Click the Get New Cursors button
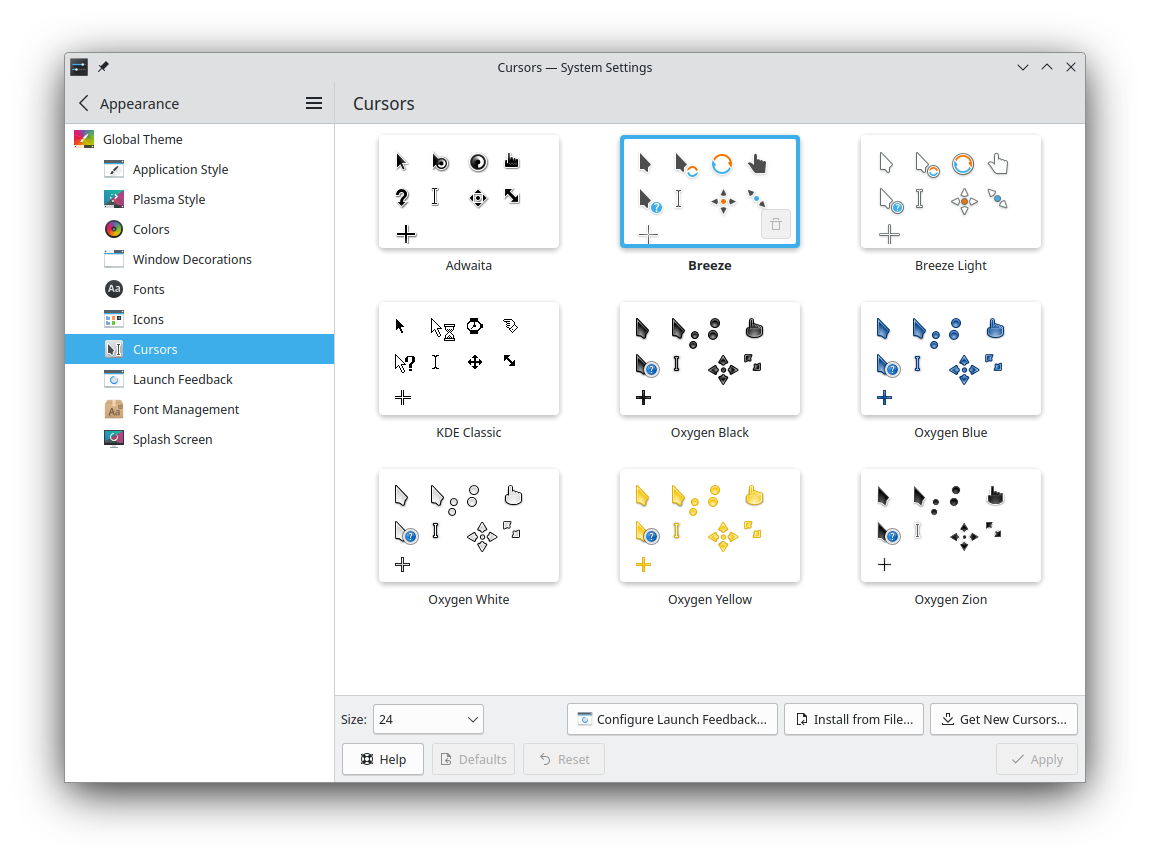Screen dimensions: 1150x859 pyautogui.click(x=1004, y=719)
